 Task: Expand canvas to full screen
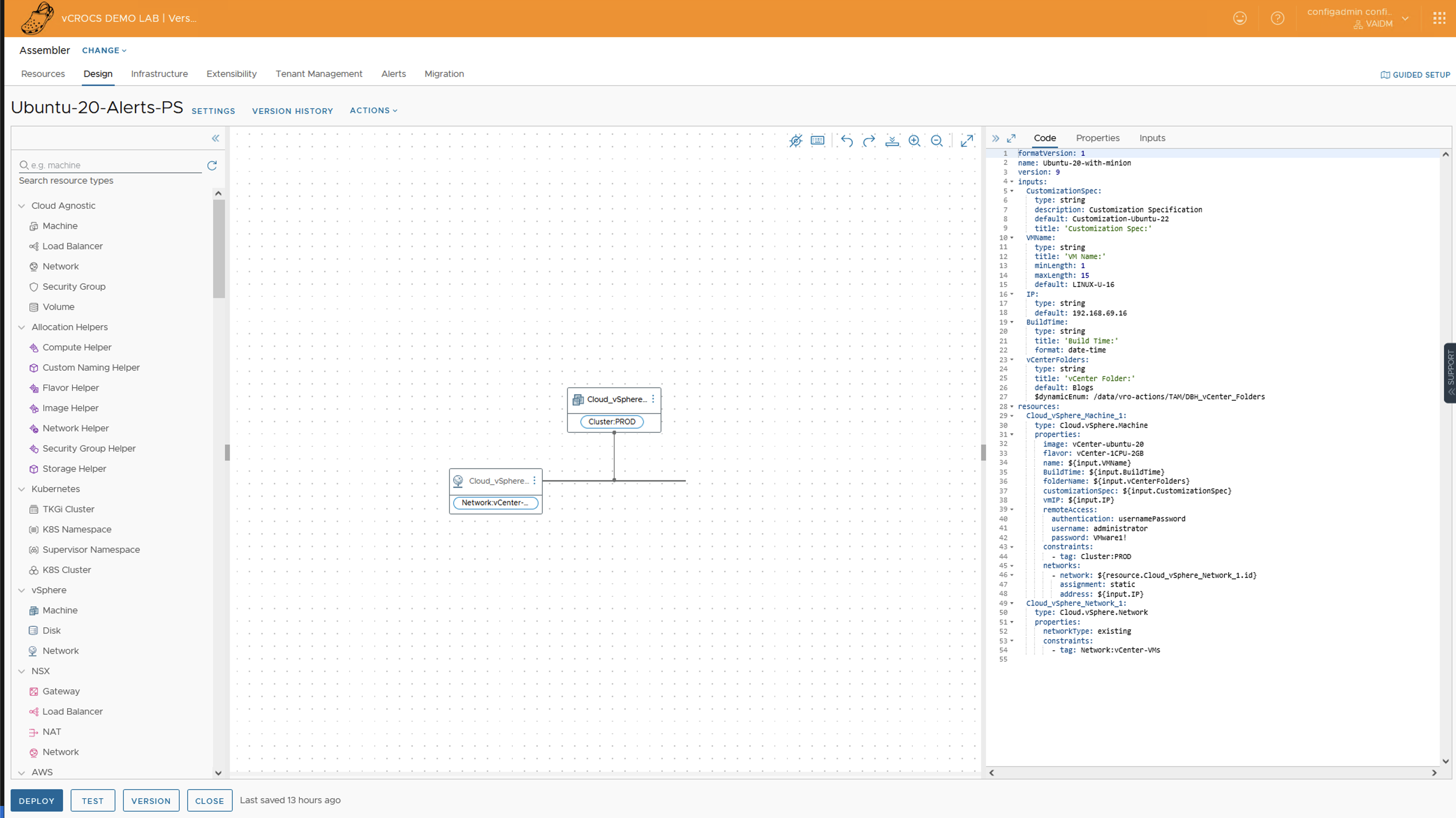[966, 141]
